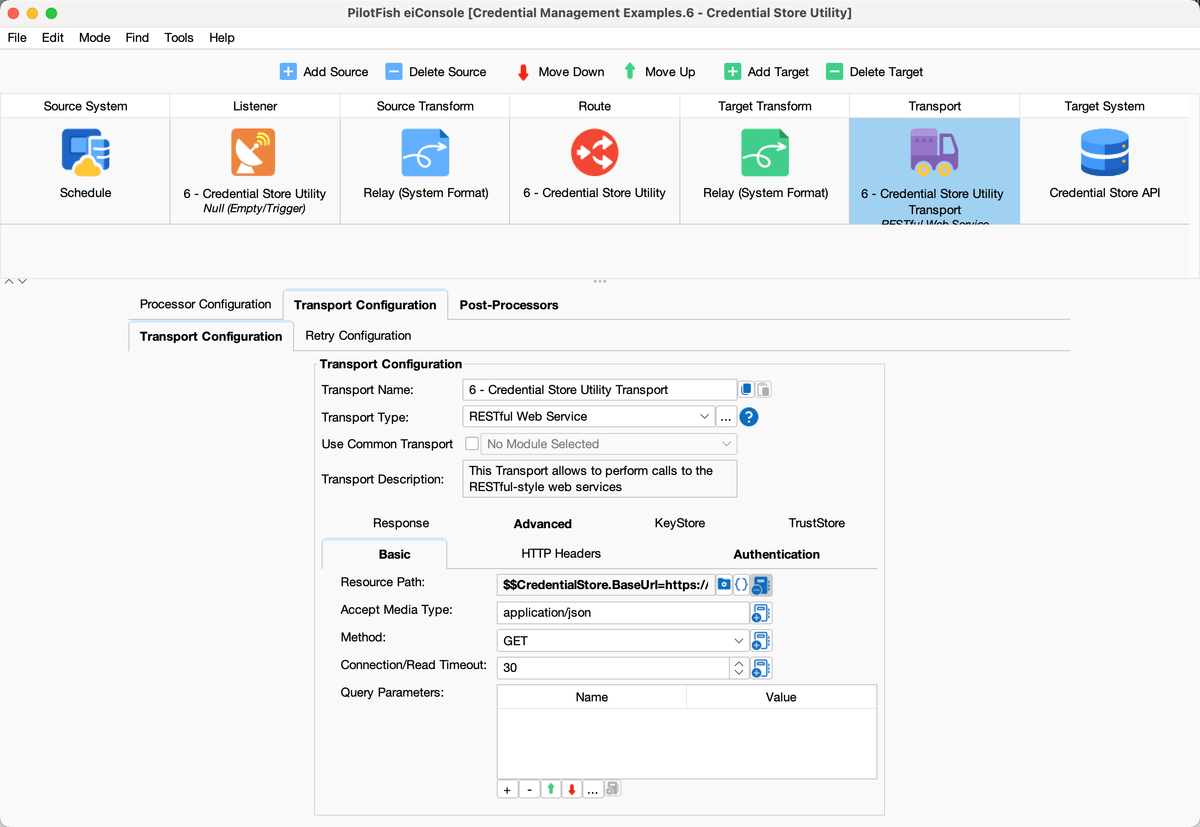Click the Name column header

click(592, 697)
